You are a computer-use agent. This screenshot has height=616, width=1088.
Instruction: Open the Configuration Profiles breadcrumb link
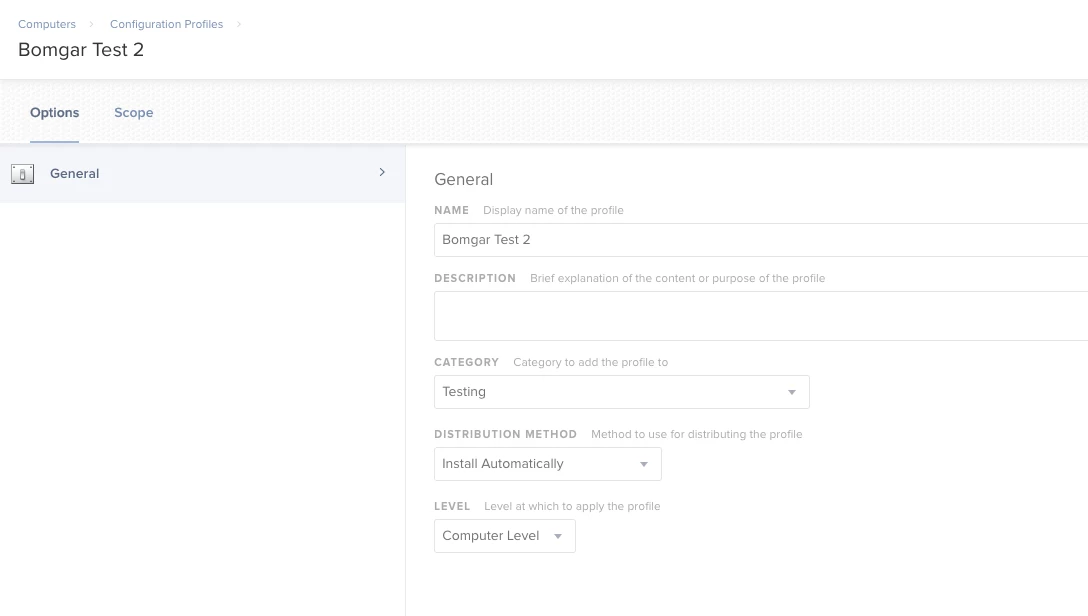(x=167, y=24)
